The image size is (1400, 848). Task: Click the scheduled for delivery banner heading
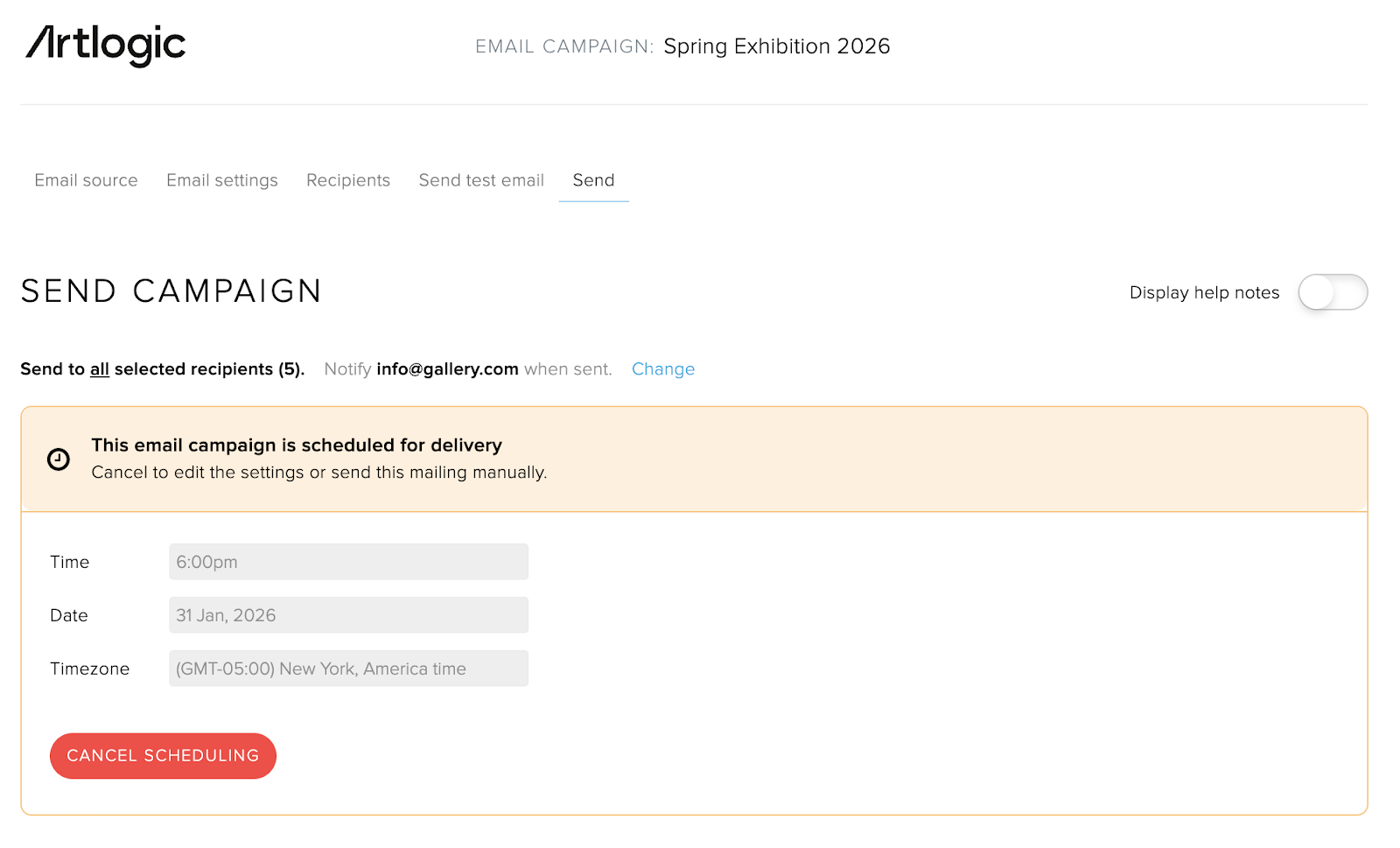click(297, 445)
